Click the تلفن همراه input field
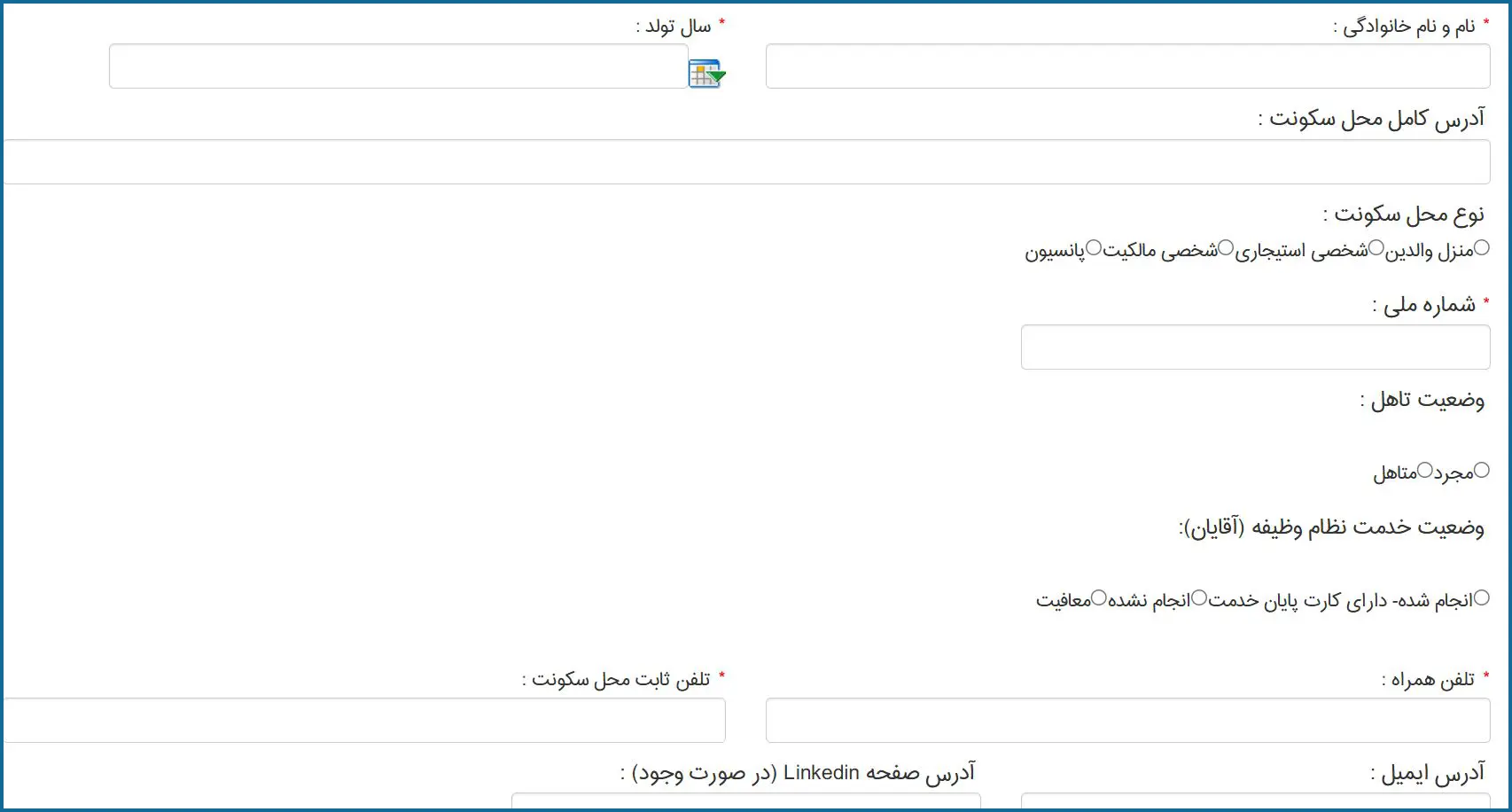Screen dimensions: 1512x812 pos(1127,720)
